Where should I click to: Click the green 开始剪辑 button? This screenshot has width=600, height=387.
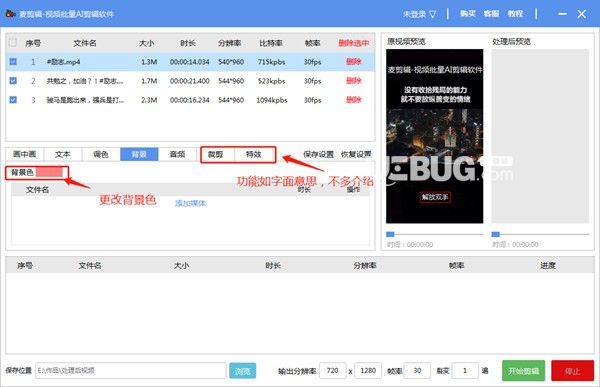click(523, 371)
